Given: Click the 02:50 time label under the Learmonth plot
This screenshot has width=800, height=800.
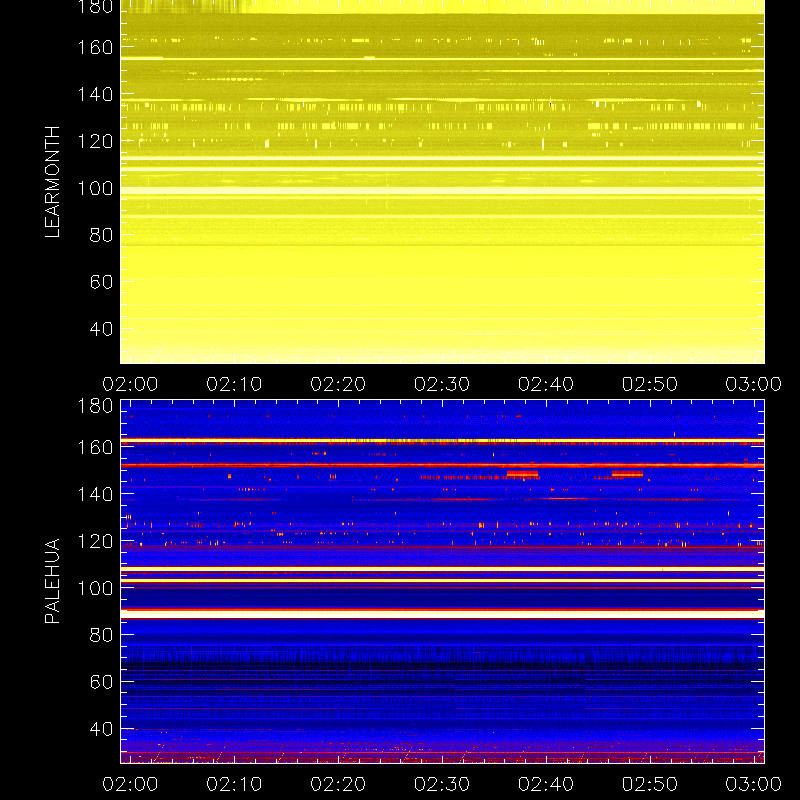Looking at the screenshot, I should click(650, 384).
